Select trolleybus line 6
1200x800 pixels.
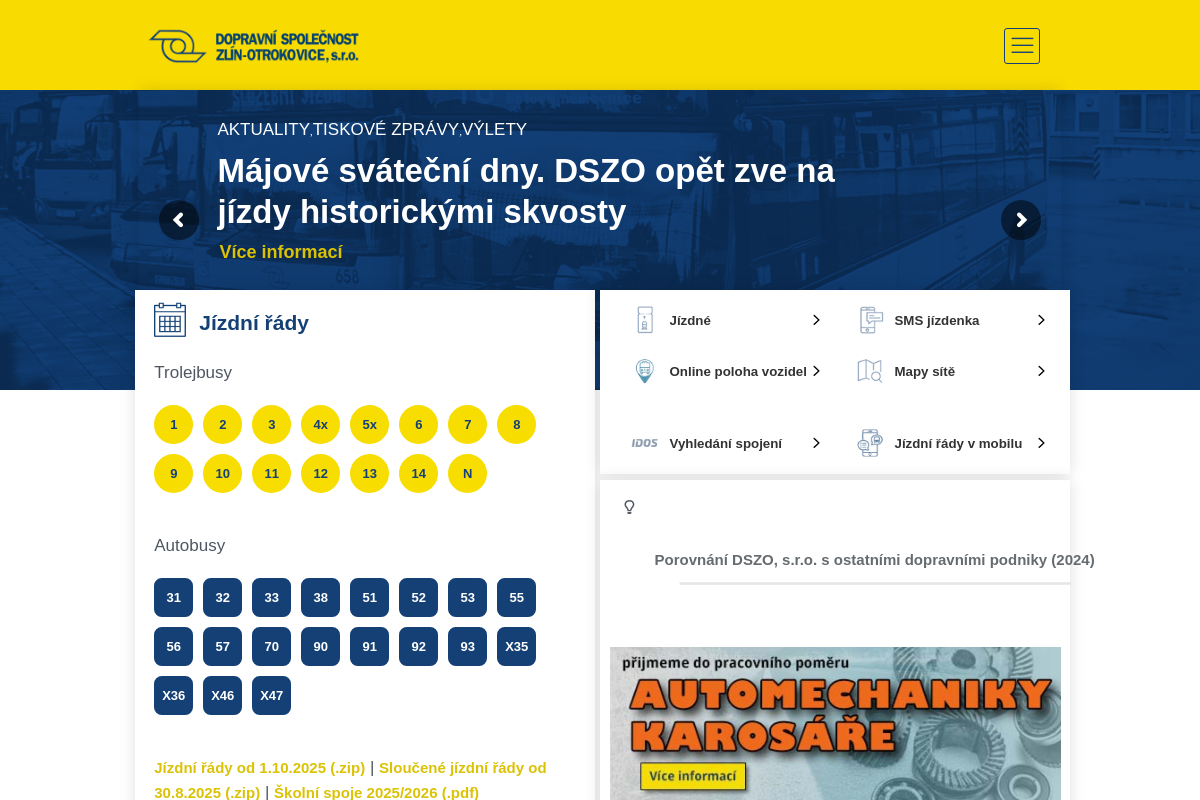coord(418,424)
